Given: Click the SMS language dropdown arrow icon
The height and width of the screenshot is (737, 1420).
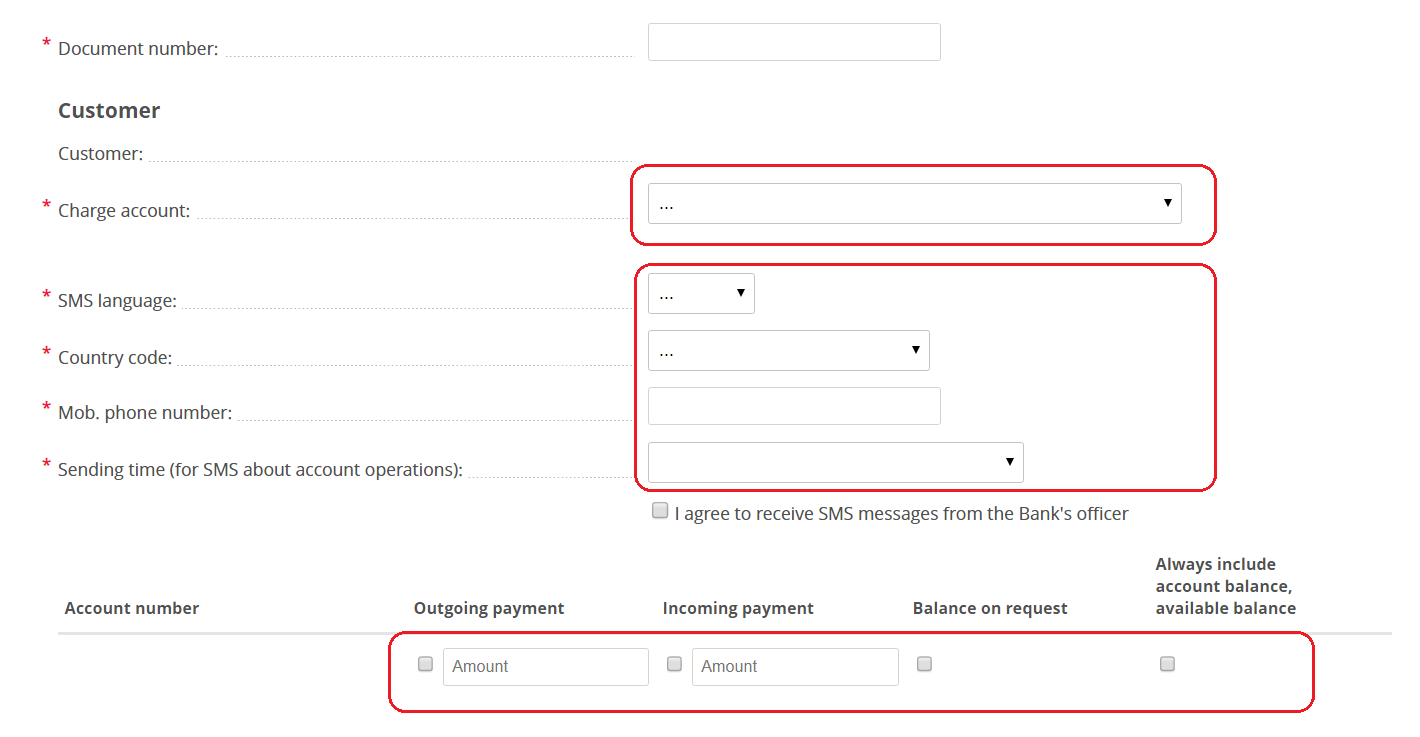Looking at the screenshot, I should tap(739, 293).
